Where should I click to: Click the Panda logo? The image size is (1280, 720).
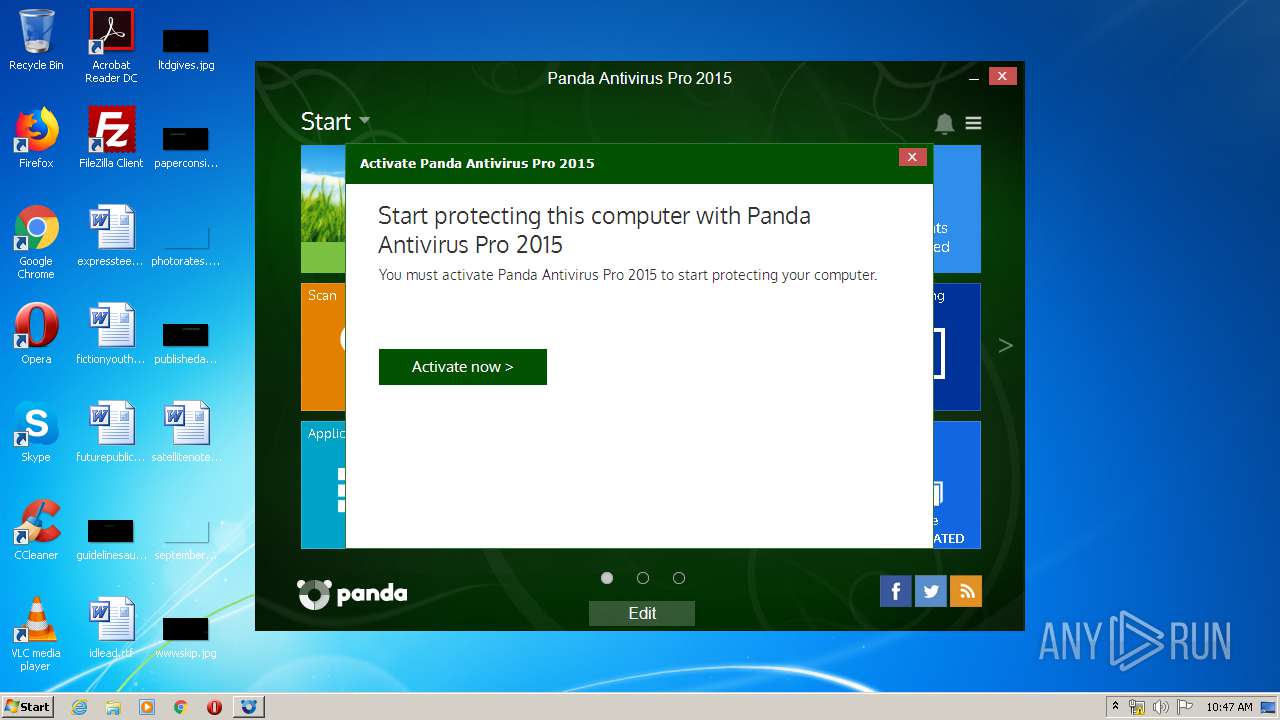coord(352,594)
